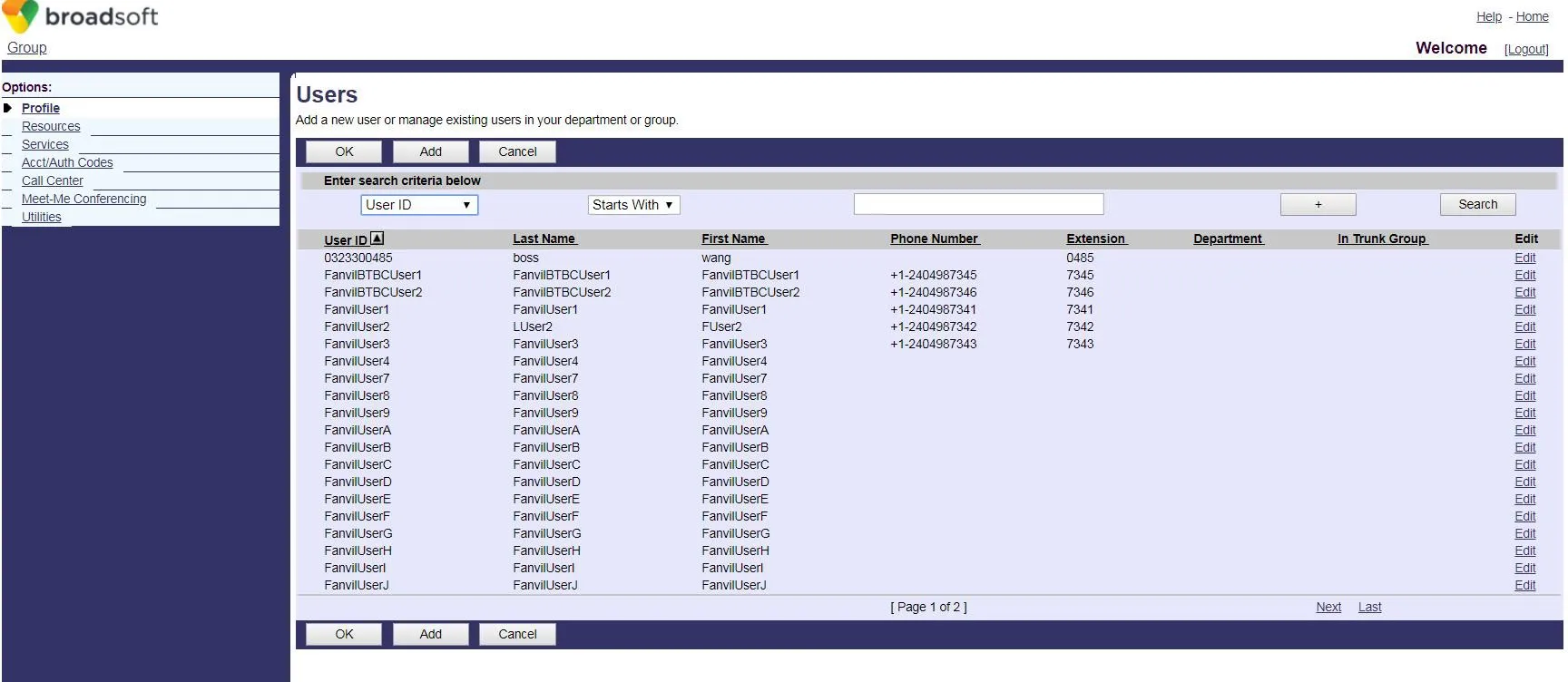
Task: Go to Next page of users
Action: click(x=1328, y=607)
